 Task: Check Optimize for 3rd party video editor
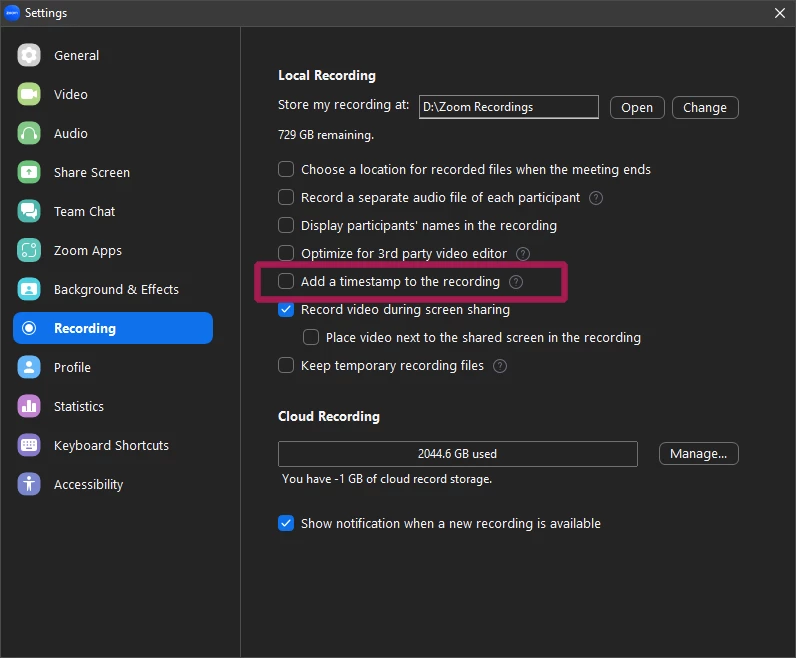pyautogui.click(x=286, y=253)
